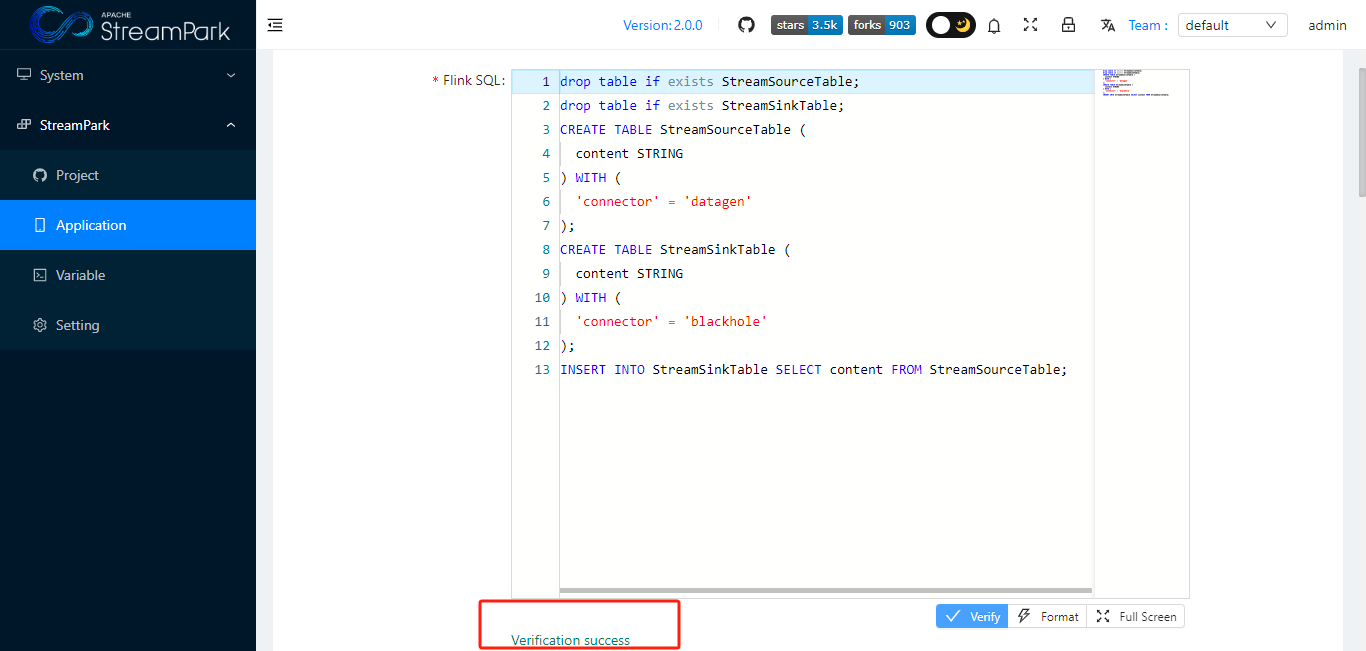Click the Verify button
The height and width of the screenshot is (651, 1366).
point(972,616)
